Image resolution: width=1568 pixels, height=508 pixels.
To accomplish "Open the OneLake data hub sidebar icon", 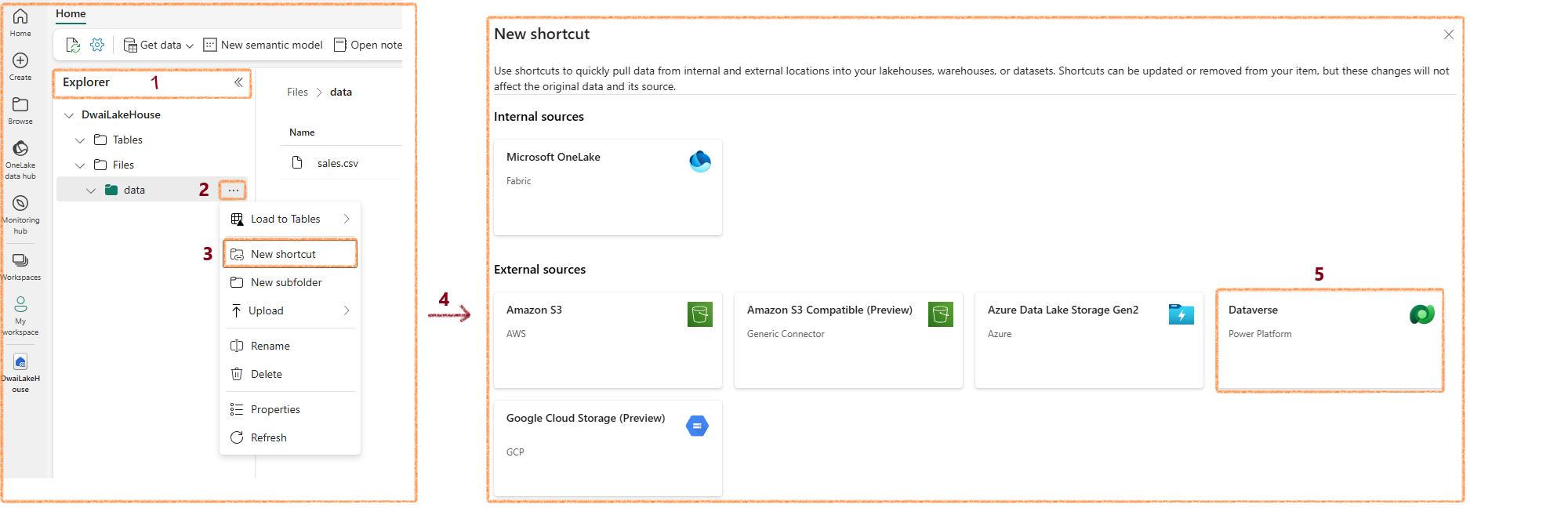I will (x=20, y=159).
